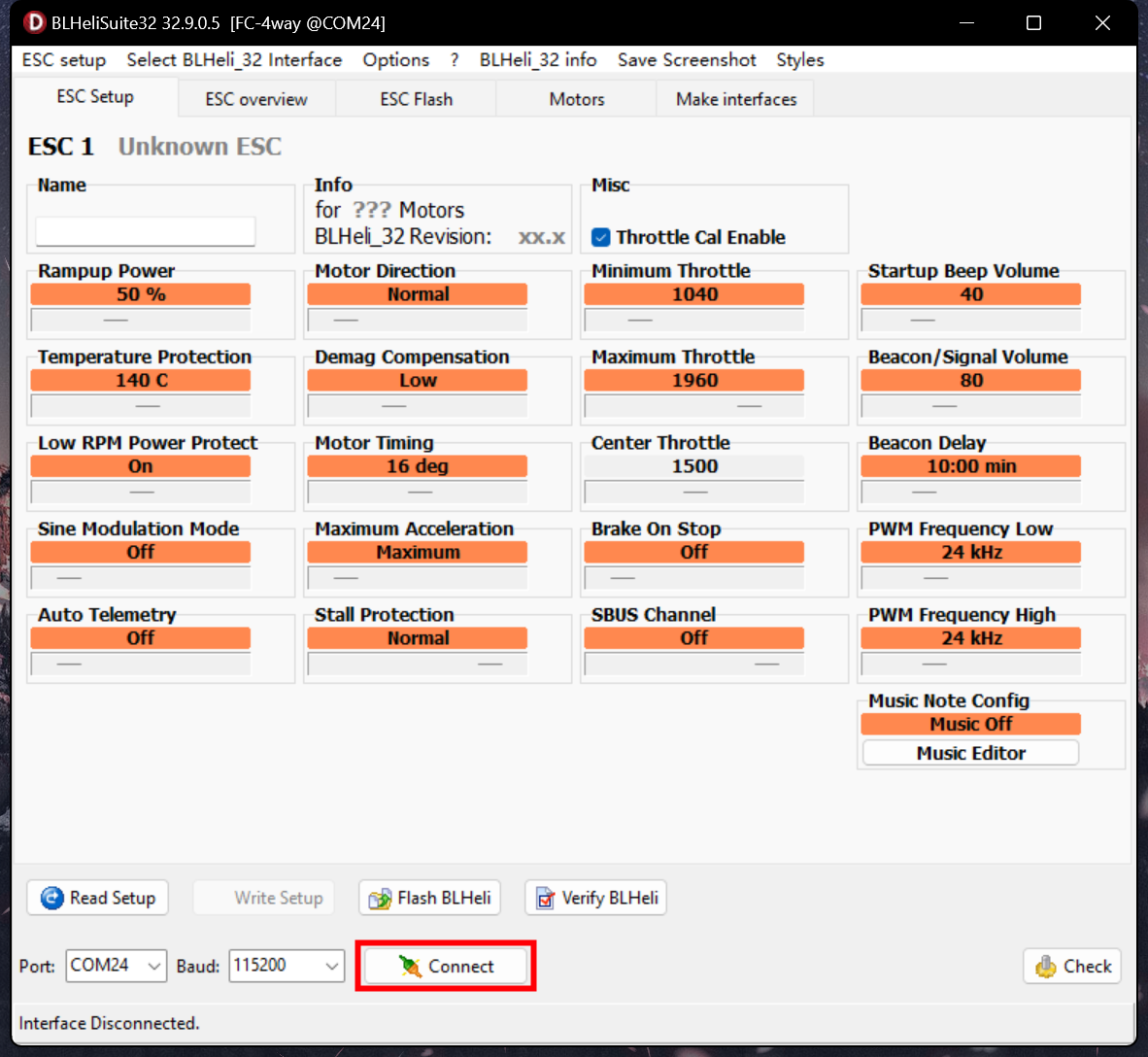Open Select BLHeli_32 Interface menu
The width and height of the screenshot is (1148, 1057).
click(234, 60)
